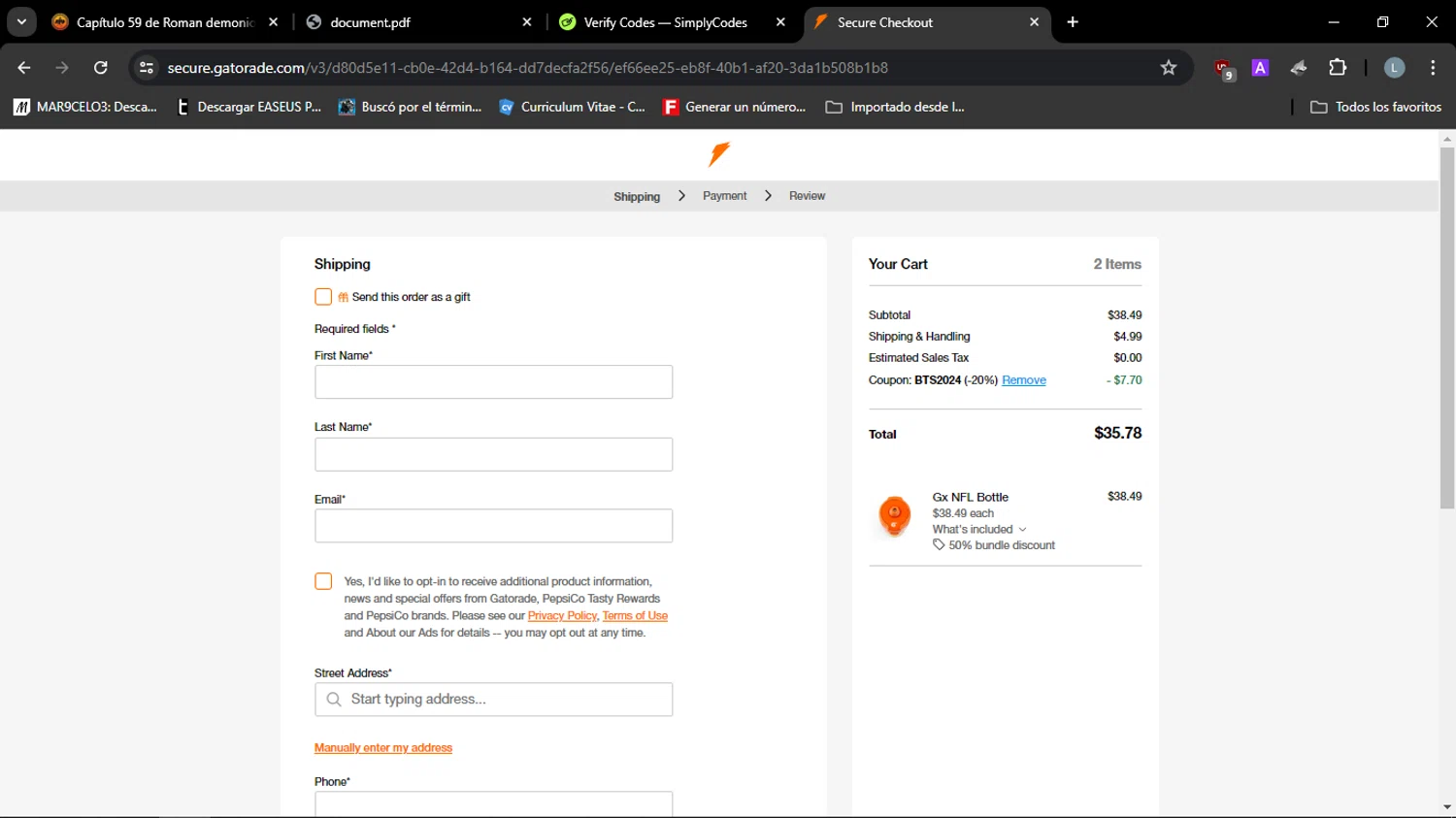
Task: Open Todos los favoritos folder
Action: [x=1376, y=107]
